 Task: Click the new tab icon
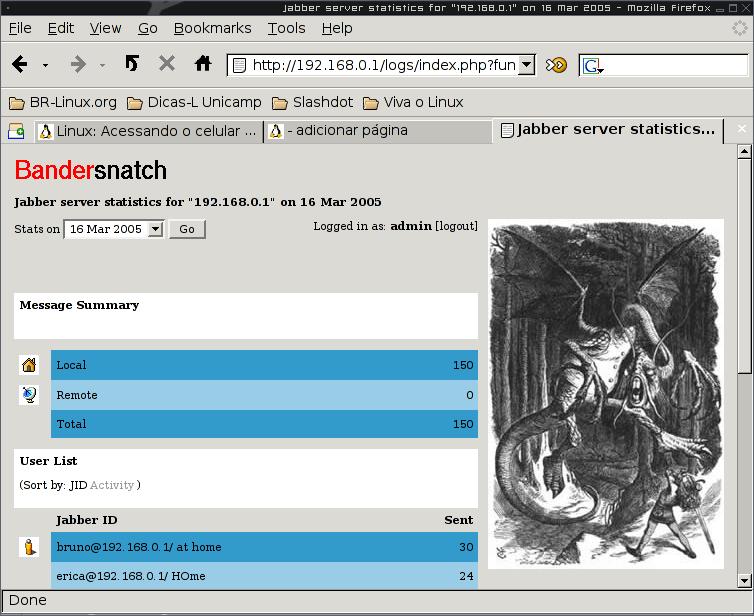point(16,131)
